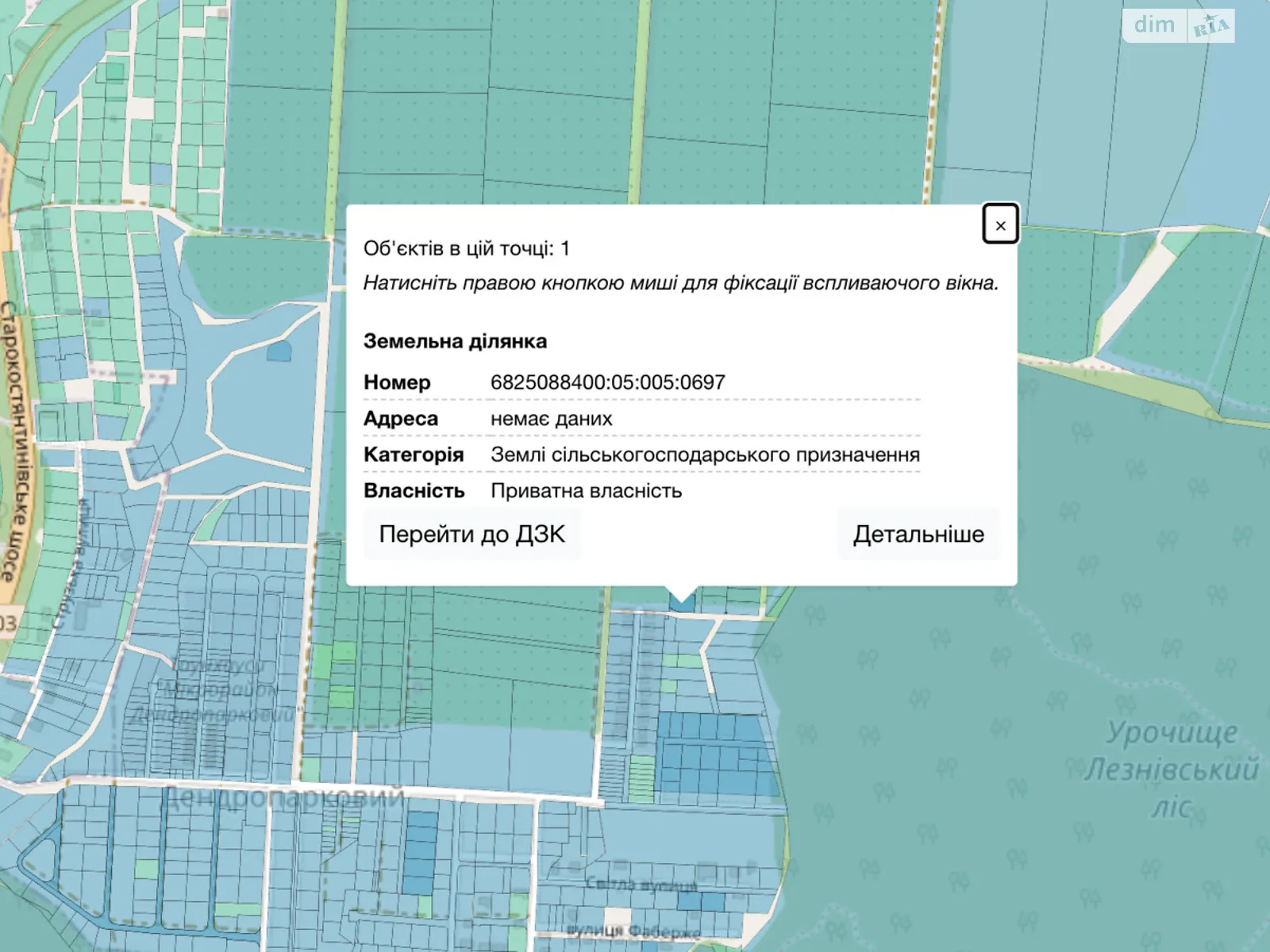The image size is (1270, 952).
Task: Click the 'Старокостянтинівське шосе' road label
Action: point(17,440)
